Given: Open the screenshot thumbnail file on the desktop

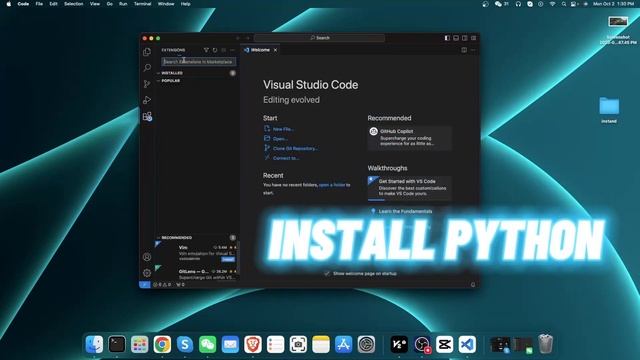Looking at the screenshot, I should [x=618, y=21].
